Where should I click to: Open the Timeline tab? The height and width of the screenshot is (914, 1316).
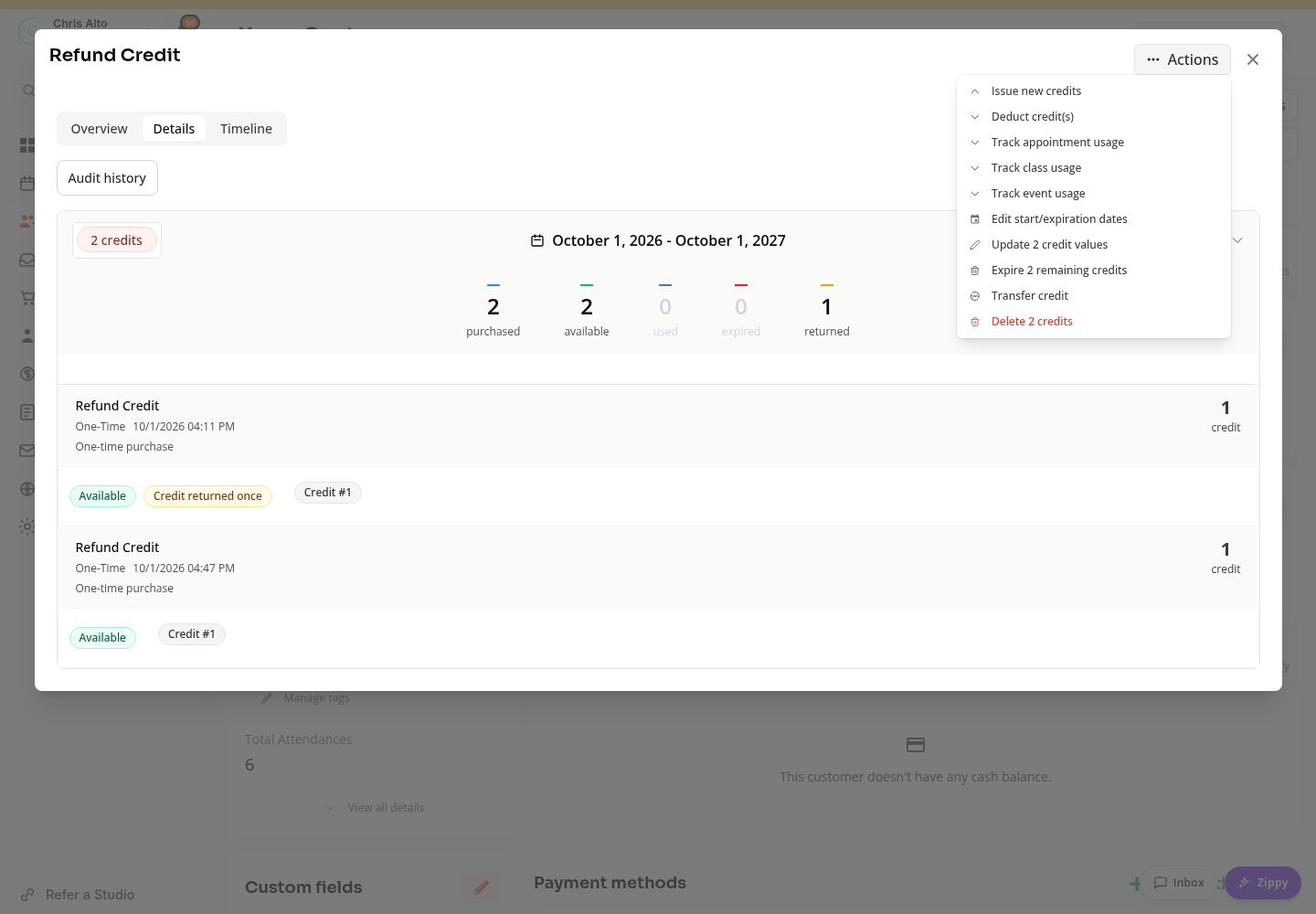pos(246,129)
